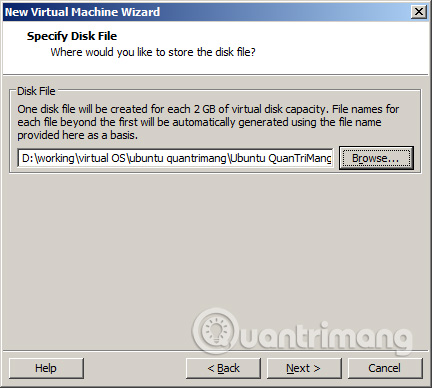Click 'ubuntu quantrimang' folder in the path field
This screenshot has height=388, width=432.
pyautogui.click(x=178, y=158)
